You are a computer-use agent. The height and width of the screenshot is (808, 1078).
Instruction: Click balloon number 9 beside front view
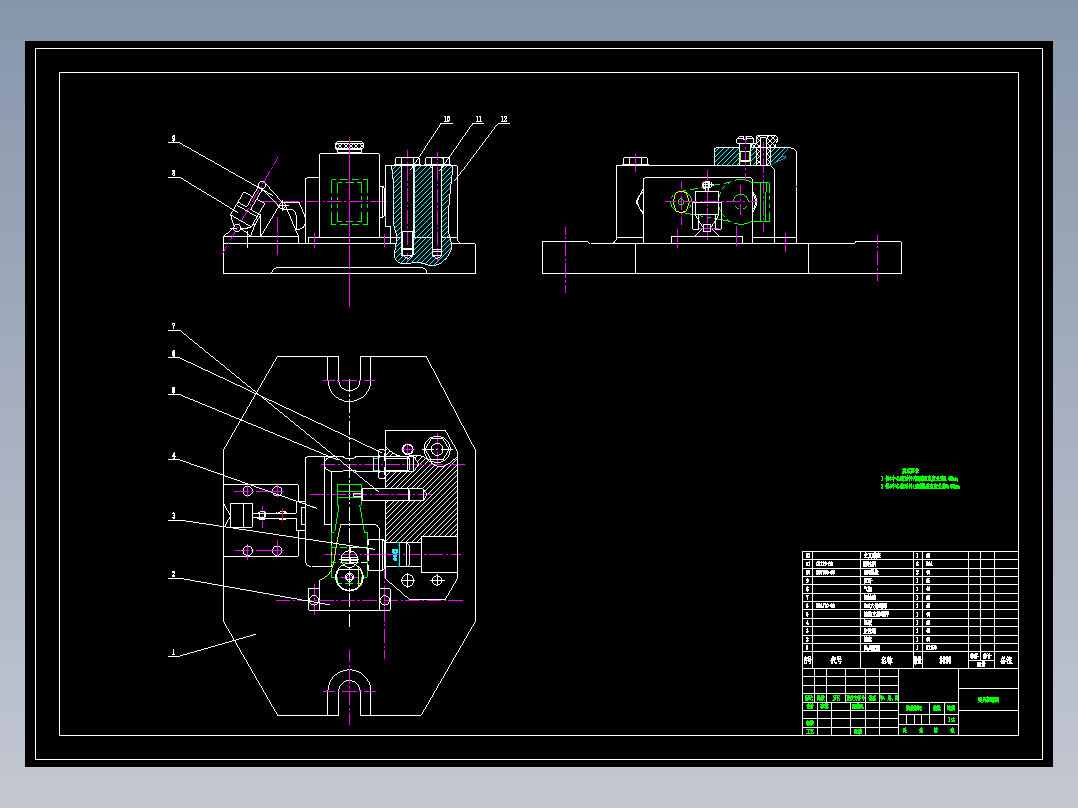[x=173, y=138]
